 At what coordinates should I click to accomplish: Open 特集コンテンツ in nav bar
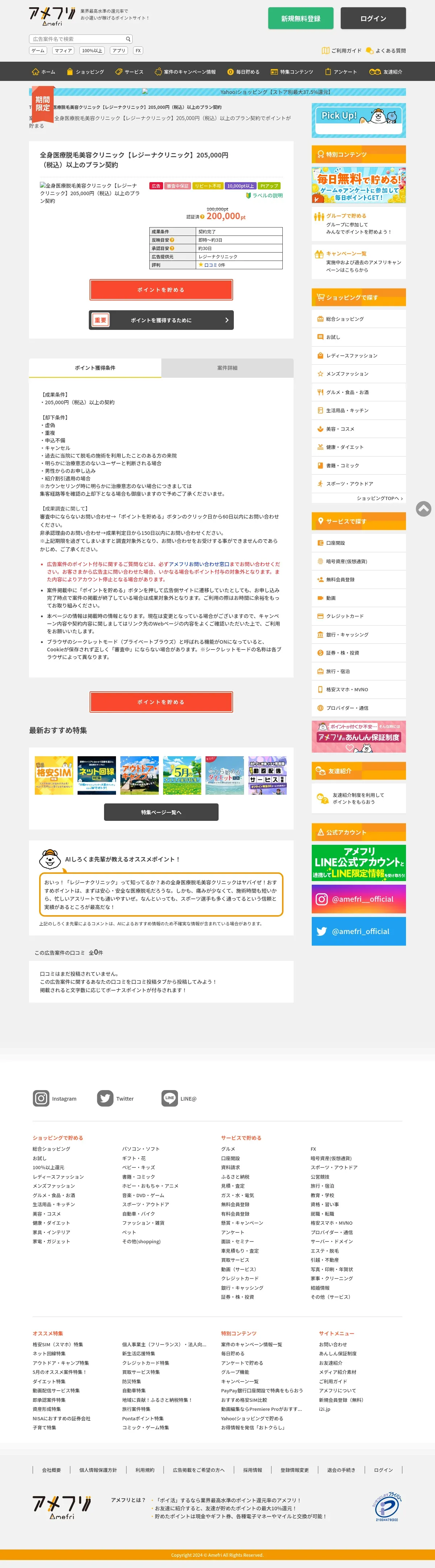coord(292,72)
